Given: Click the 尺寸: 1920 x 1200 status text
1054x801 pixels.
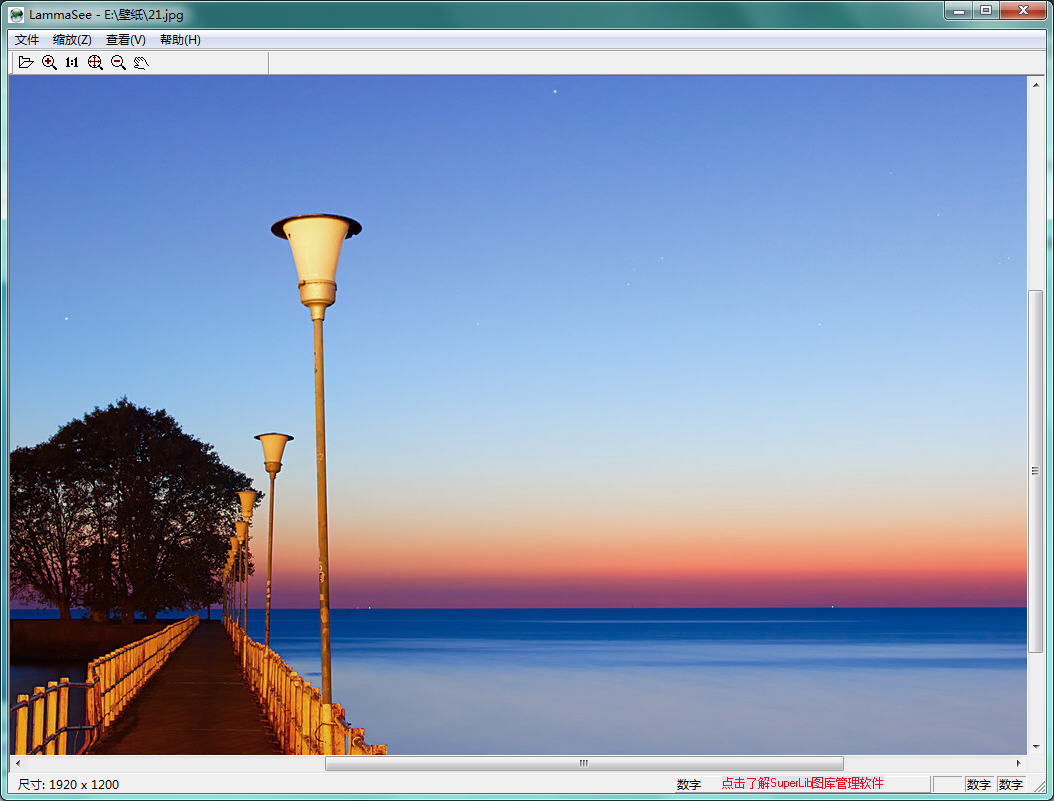Looking at the screenshot, I should [68, 784].
